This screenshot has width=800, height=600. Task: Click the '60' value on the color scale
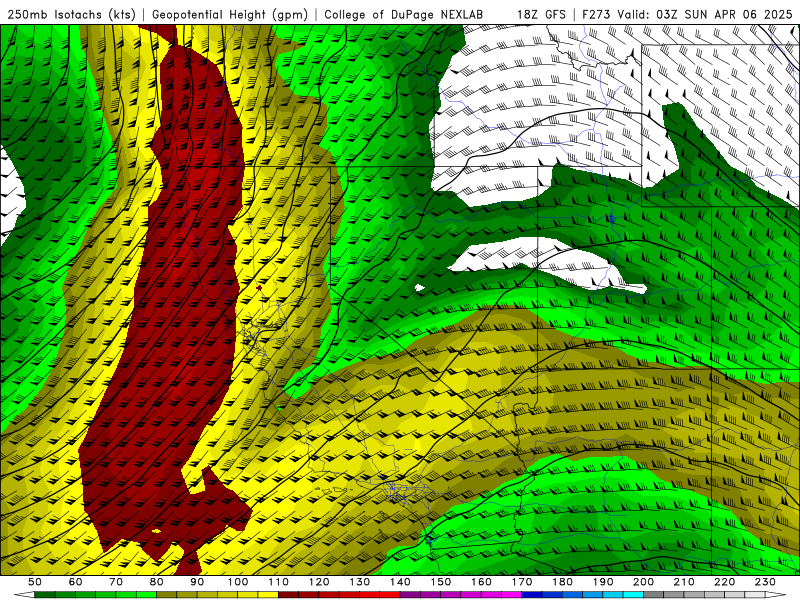76,582
